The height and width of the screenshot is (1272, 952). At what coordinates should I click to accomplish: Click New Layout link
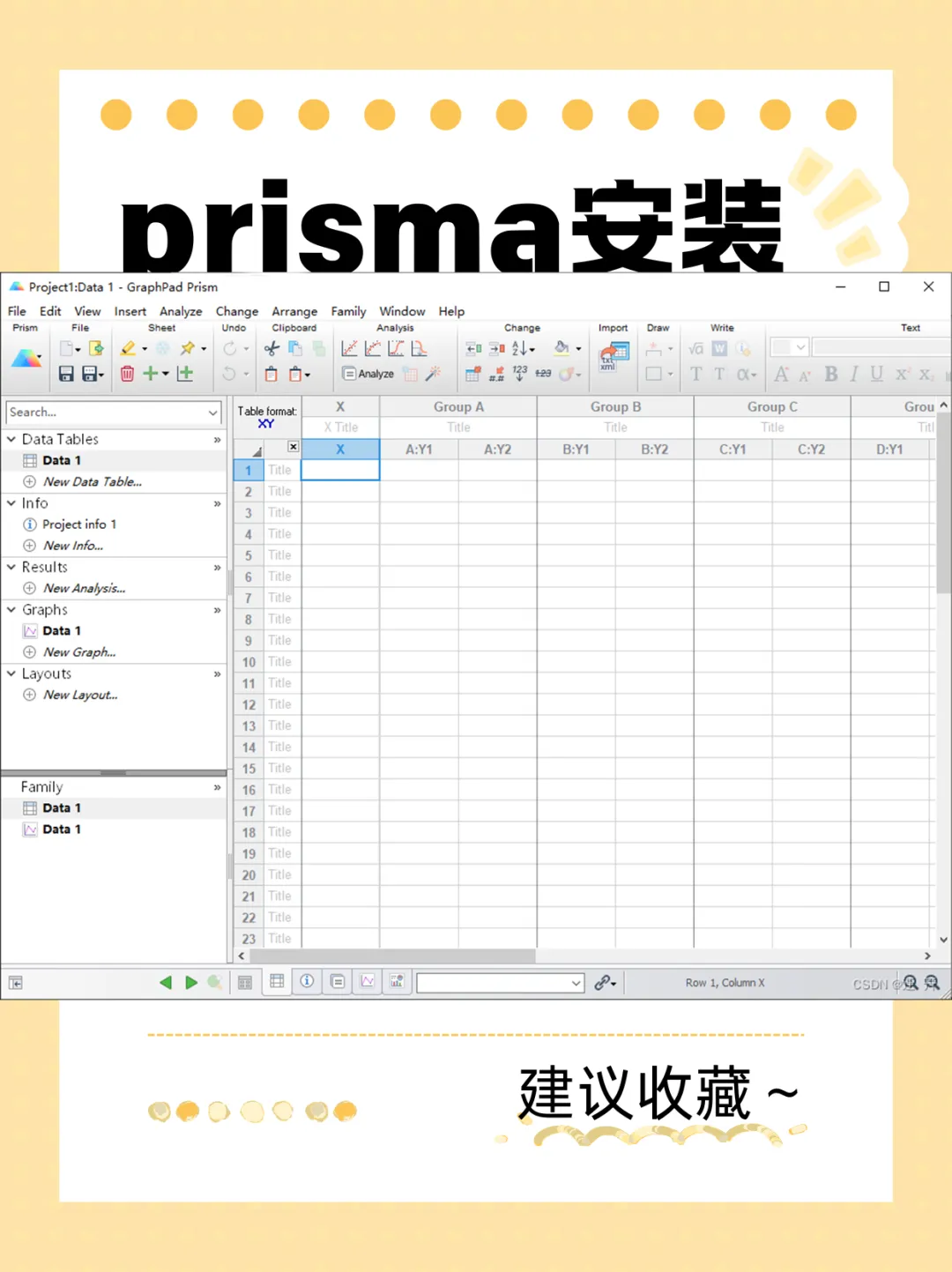pos(80,695)
